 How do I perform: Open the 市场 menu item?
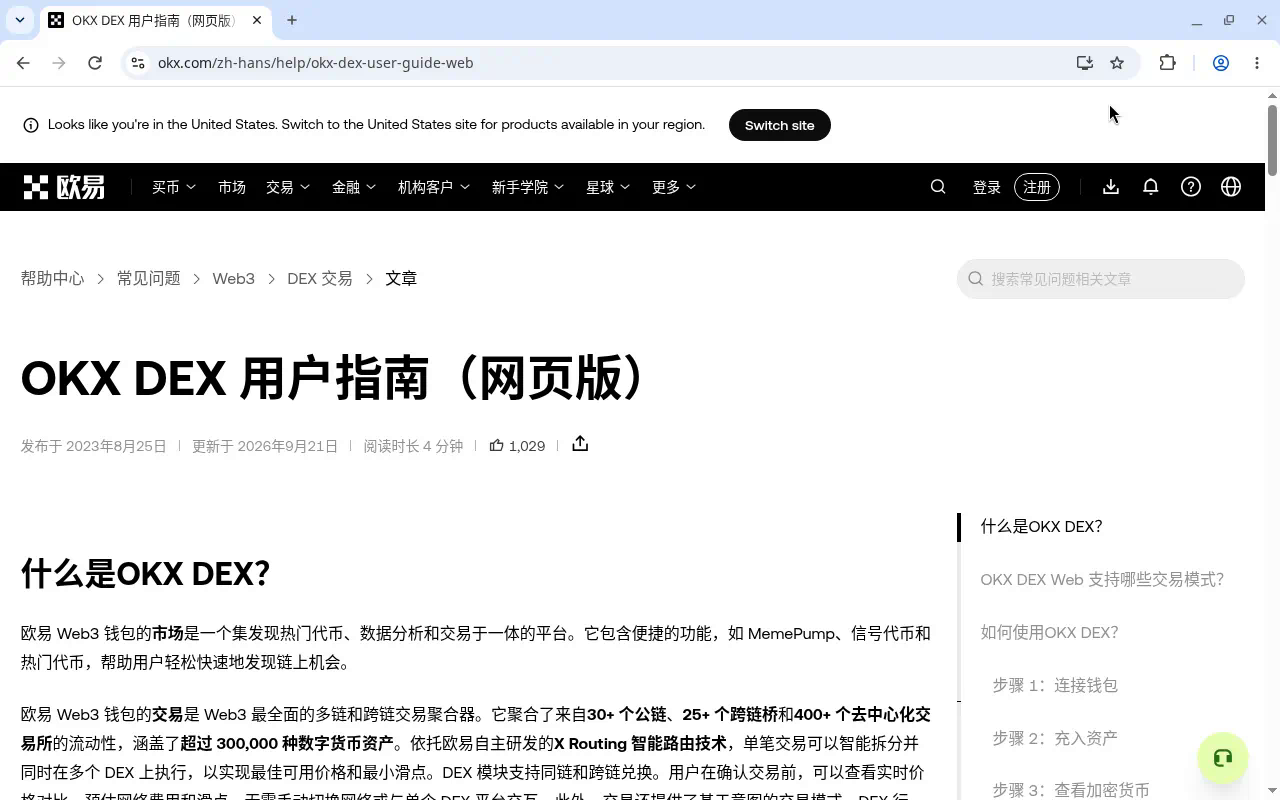[x=232, y=187]
